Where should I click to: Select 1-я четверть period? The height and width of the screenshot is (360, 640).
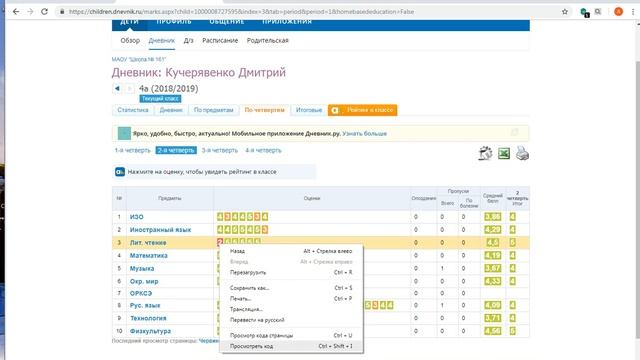click(x=132, y=150)
